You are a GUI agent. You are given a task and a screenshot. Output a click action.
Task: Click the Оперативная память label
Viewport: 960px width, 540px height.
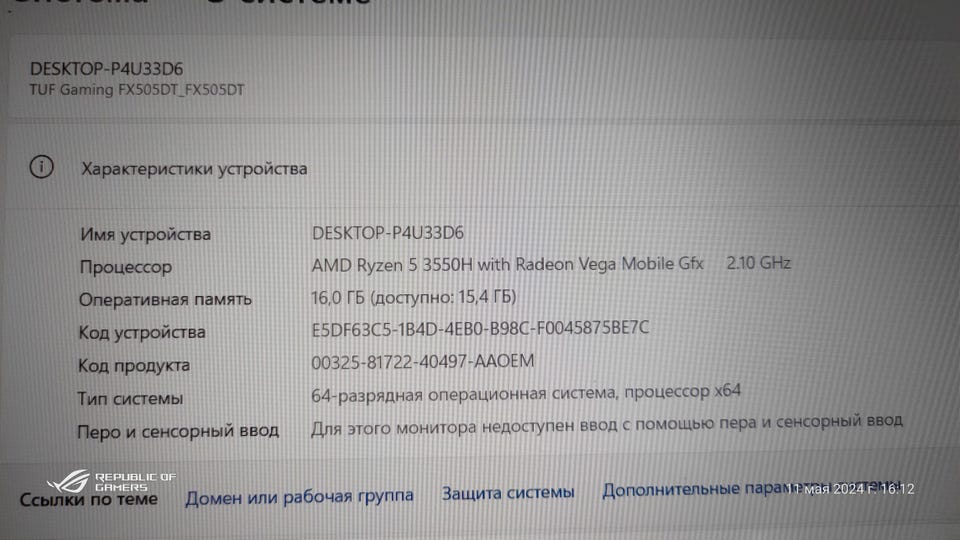pyautogui.click(x=165, y=299)
